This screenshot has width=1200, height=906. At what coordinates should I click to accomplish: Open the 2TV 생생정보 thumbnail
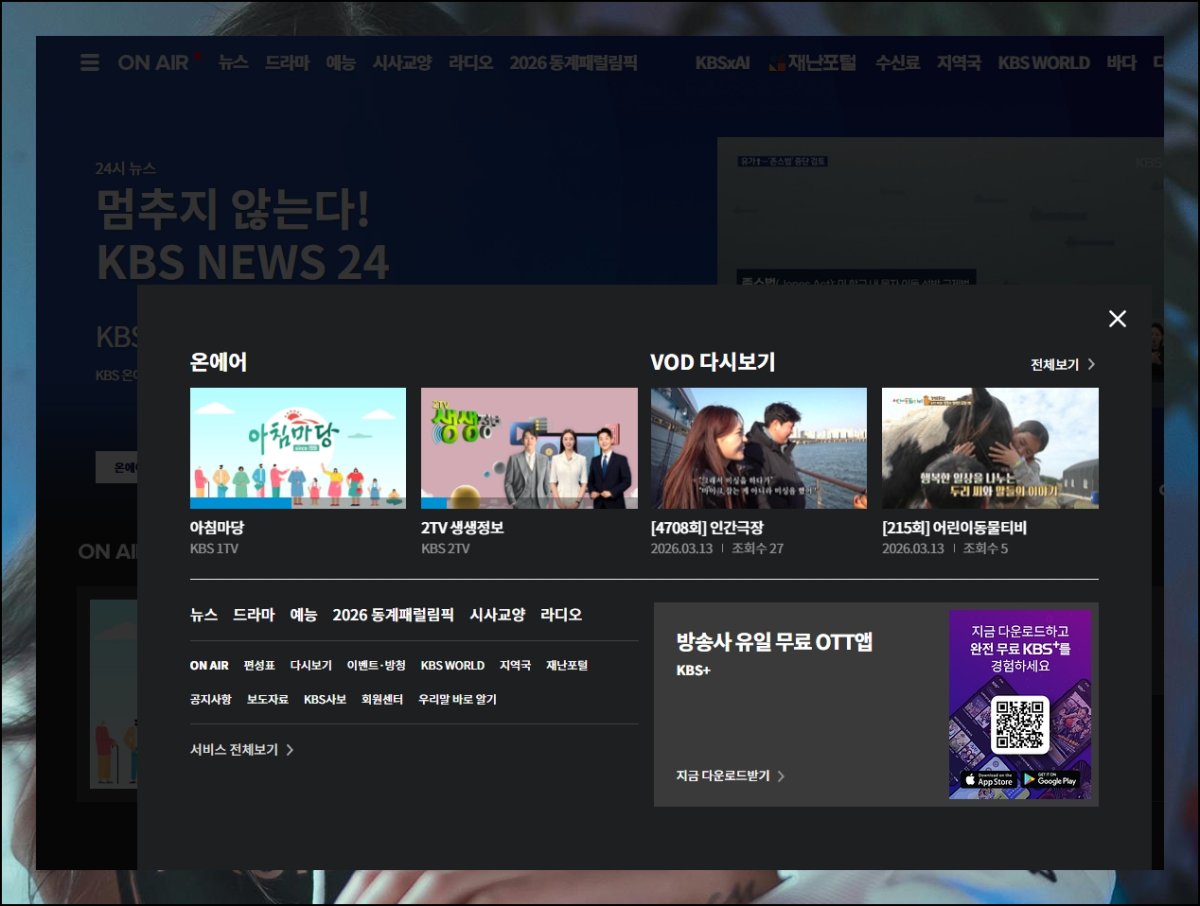coord(529,448)
